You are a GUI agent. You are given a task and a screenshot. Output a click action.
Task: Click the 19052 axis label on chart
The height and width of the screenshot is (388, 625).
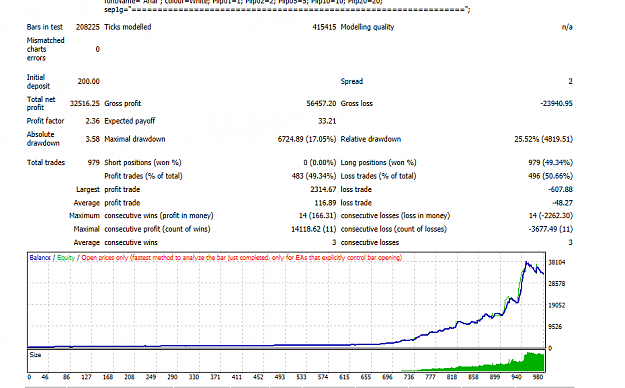557,305
